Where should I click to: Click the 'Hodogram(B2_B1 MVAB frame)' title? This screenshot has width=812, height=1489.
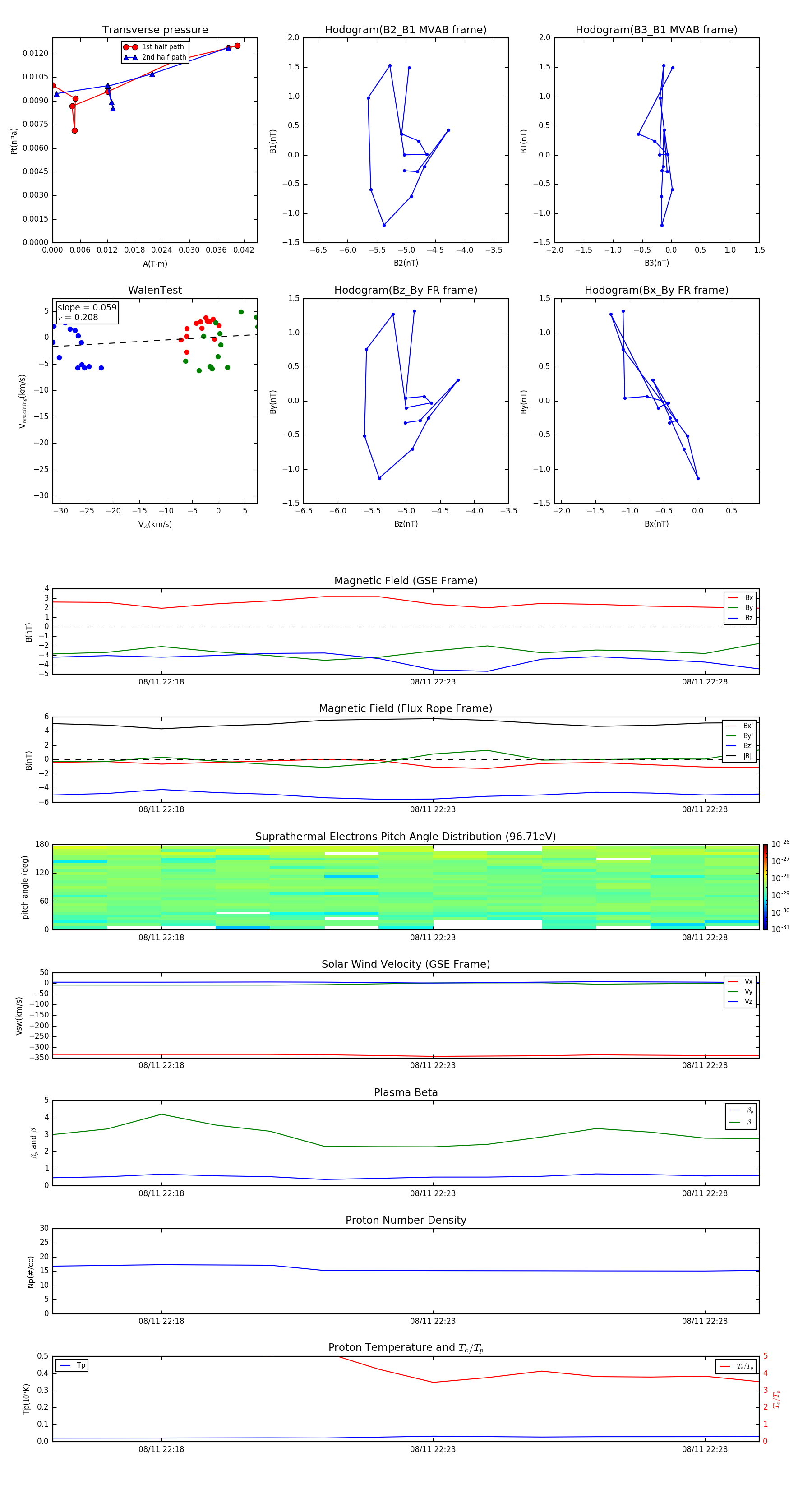tap(406, 30)
